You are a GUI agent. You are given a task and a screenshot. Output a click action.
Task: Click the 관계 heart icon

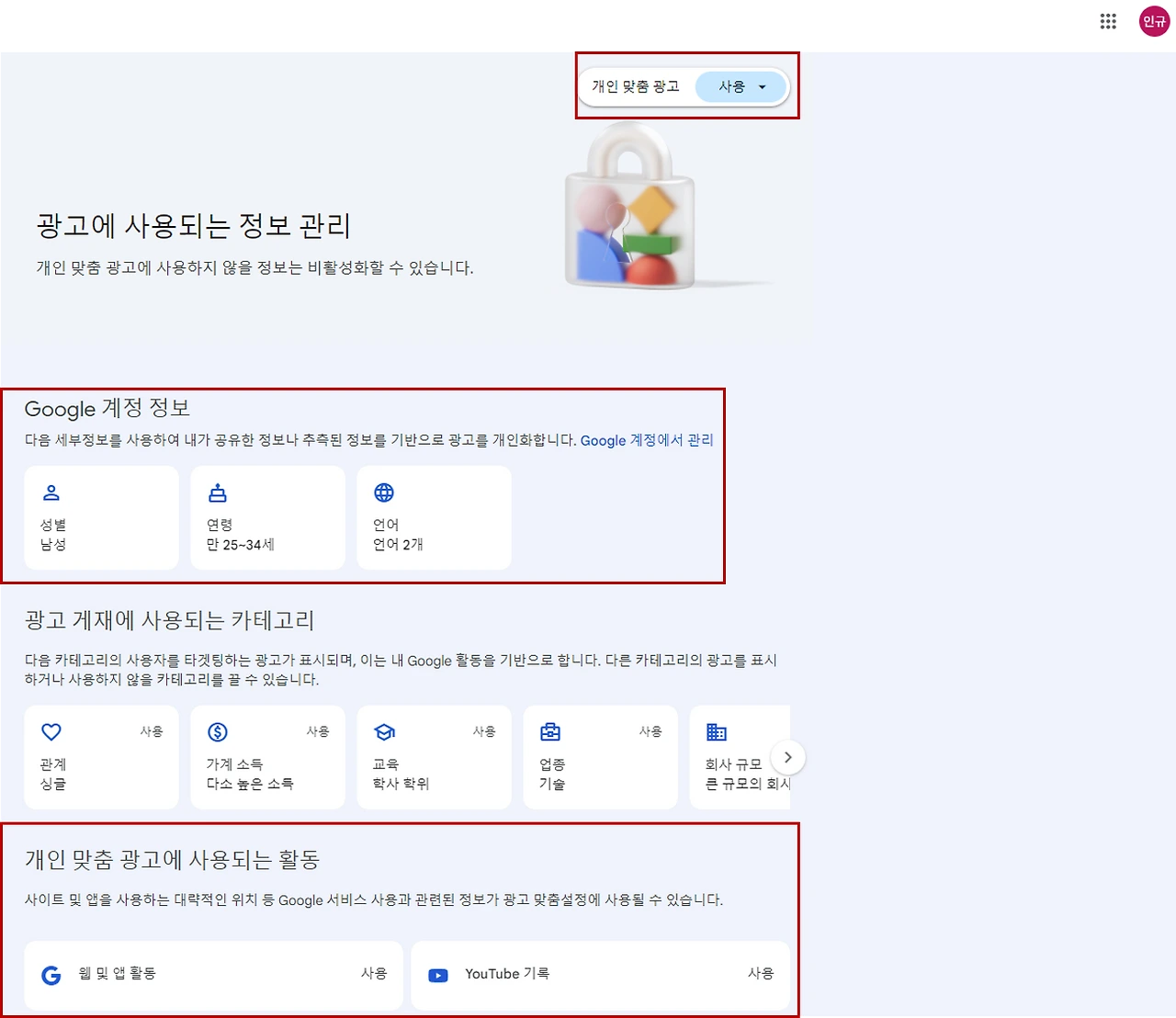point(51,731)
